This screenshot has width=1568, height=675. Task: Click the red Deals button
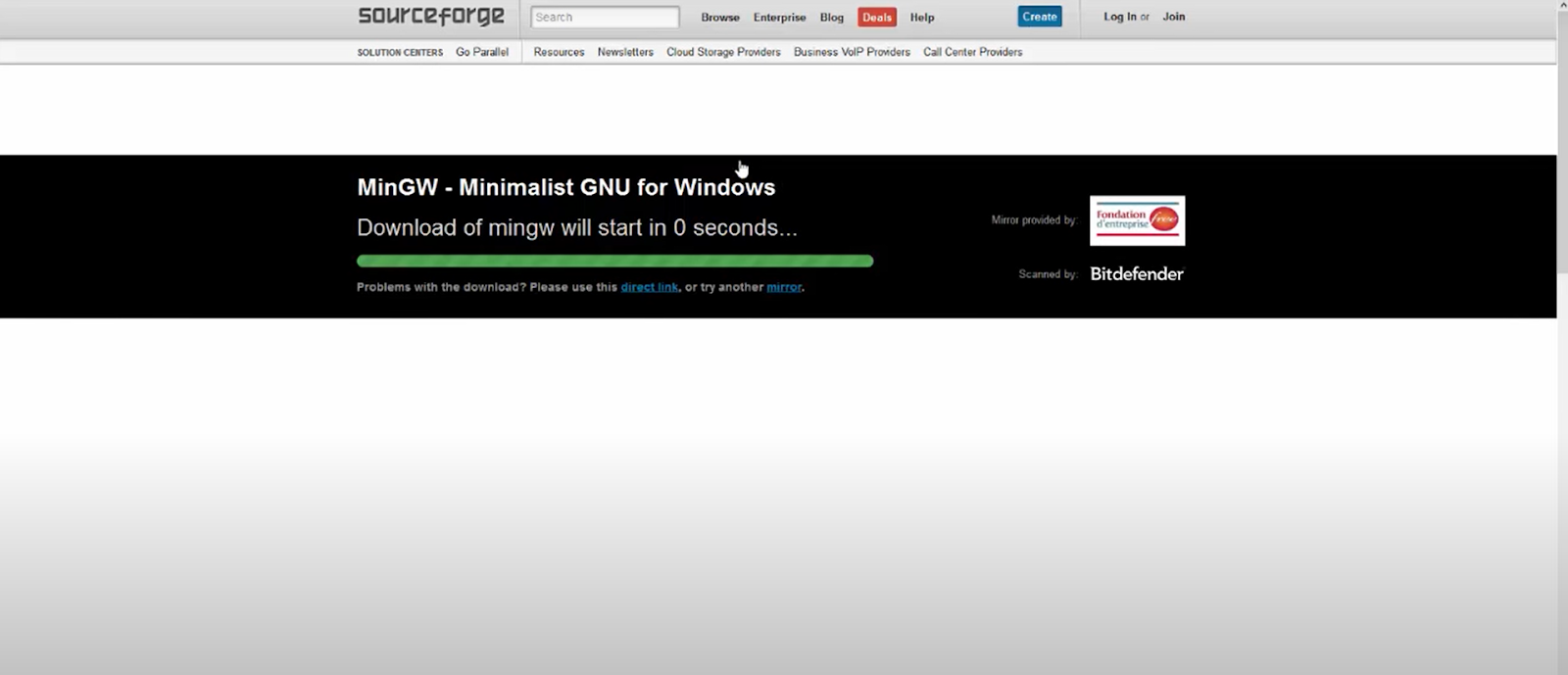877,17
